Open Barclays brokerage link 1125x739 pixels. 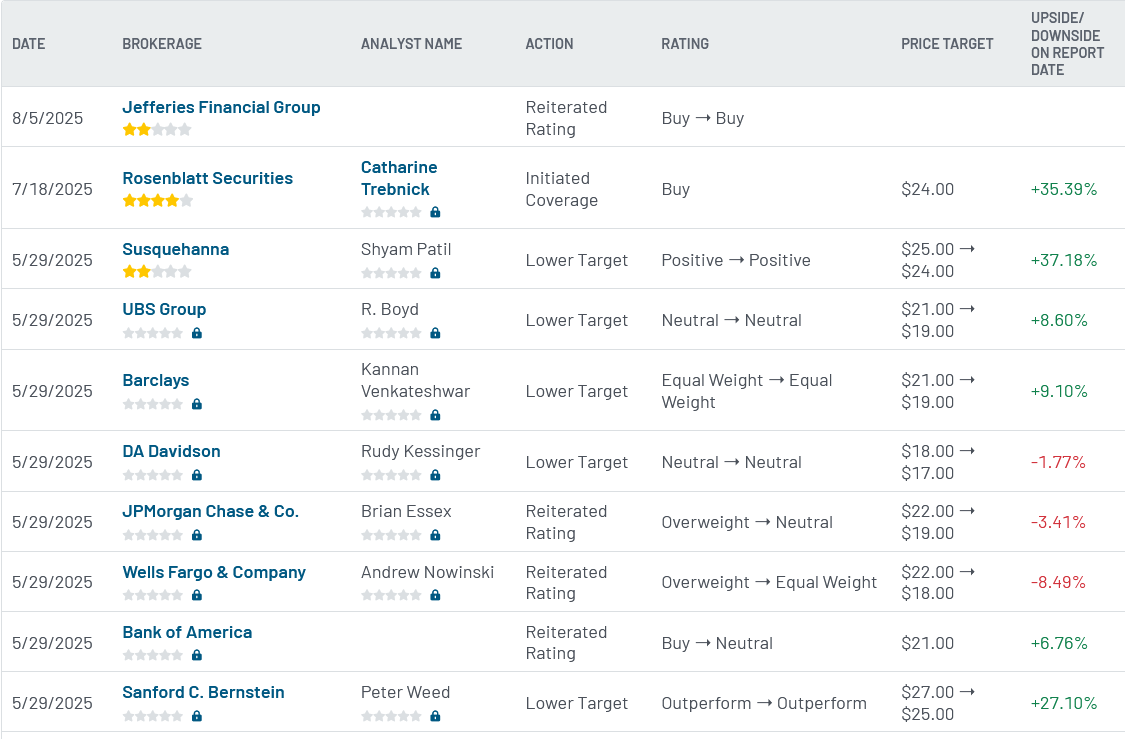pos(156,380)
